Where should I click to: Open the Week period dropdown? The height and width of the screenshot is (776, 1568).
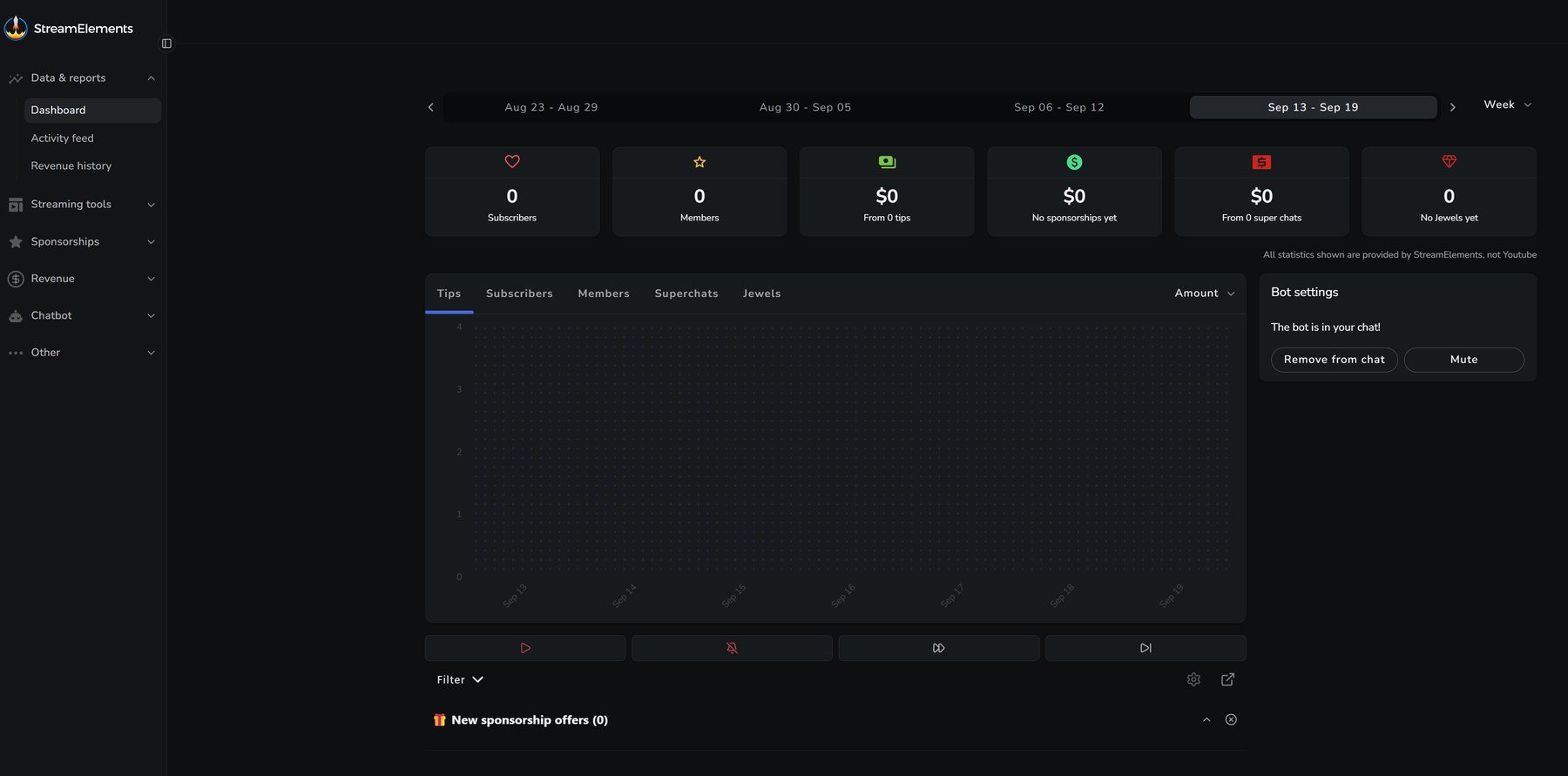click(1508, 105)
